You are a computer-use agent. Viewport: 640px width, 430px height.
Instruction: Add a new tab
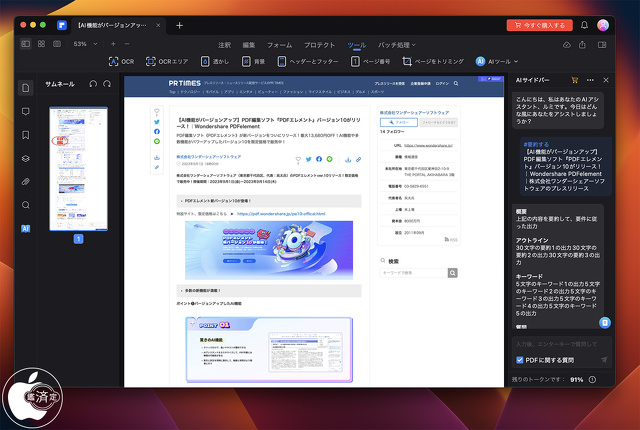(180, 25)
